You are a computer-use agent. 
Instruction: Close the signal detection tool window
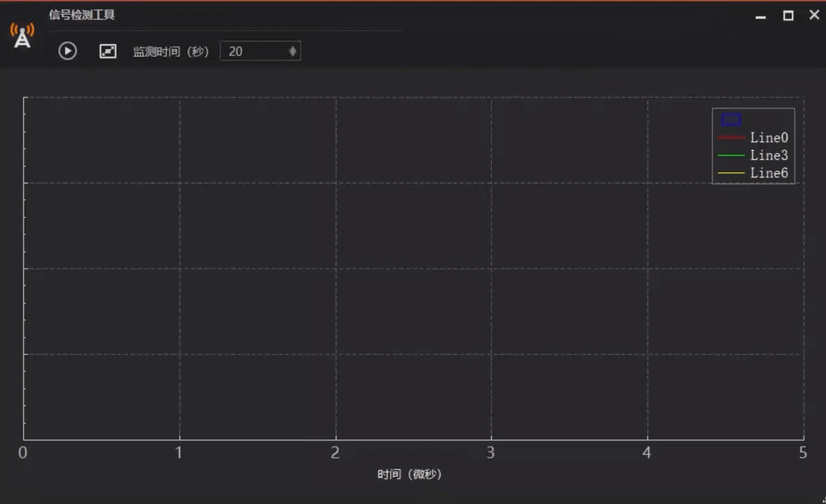814,16
